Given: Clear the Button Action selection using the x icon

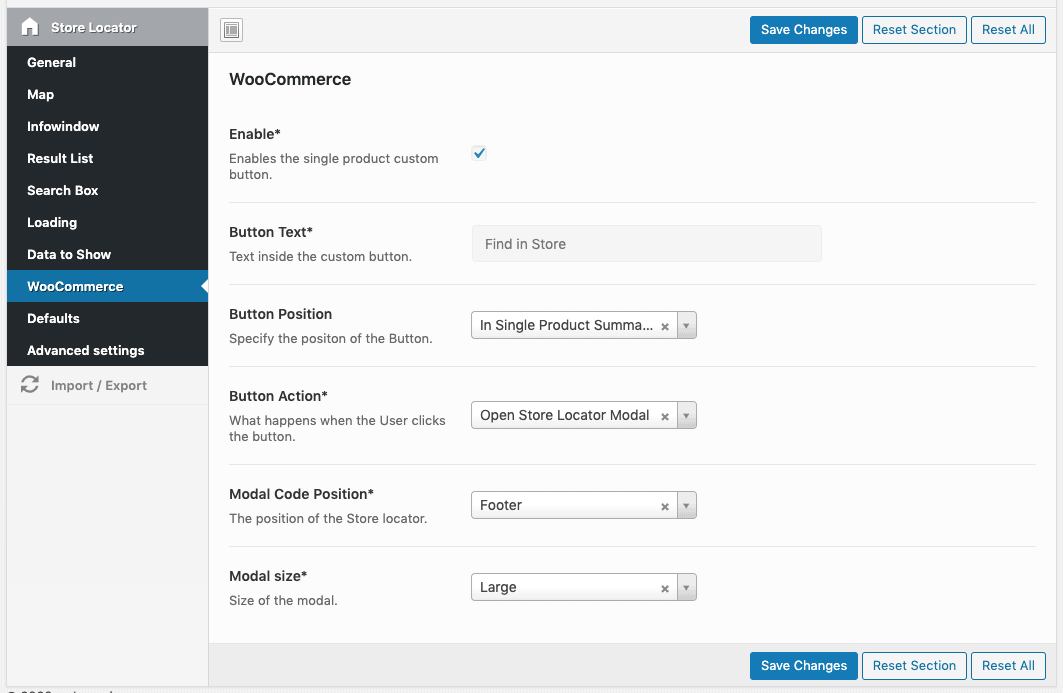Looking at the screenshot, I should (664, 415).
